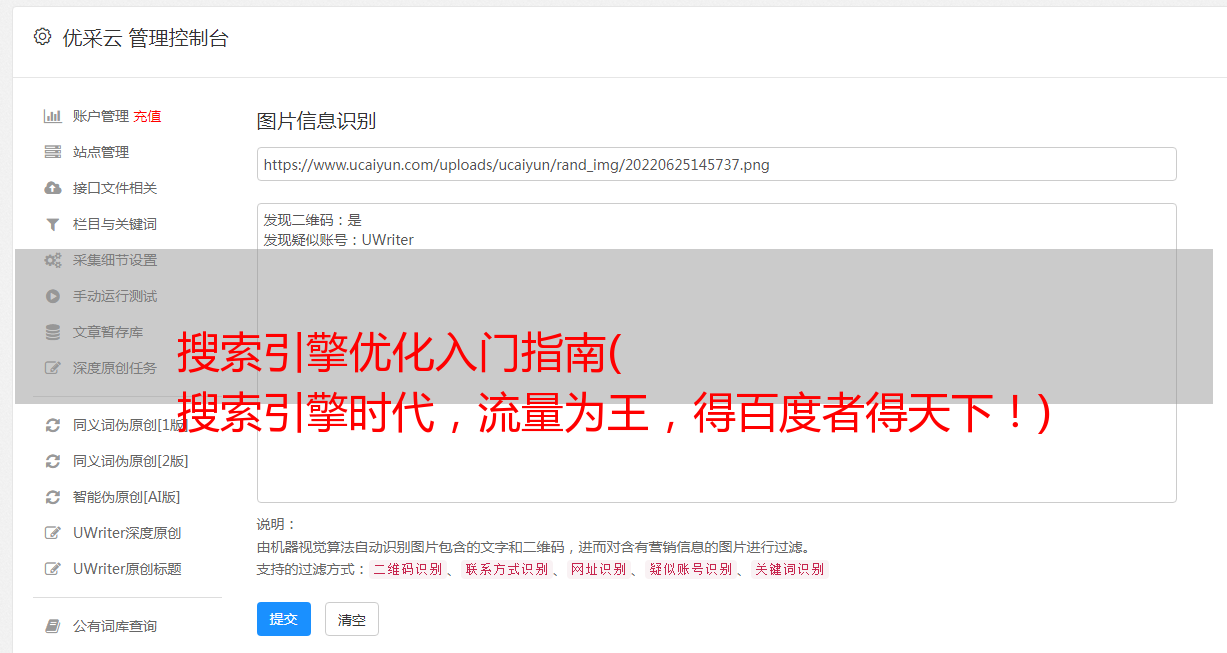Viewport: 1227px width, 653px height.
Task: Click inside the recognition result textarea
Action: click(x=716, y=352)
